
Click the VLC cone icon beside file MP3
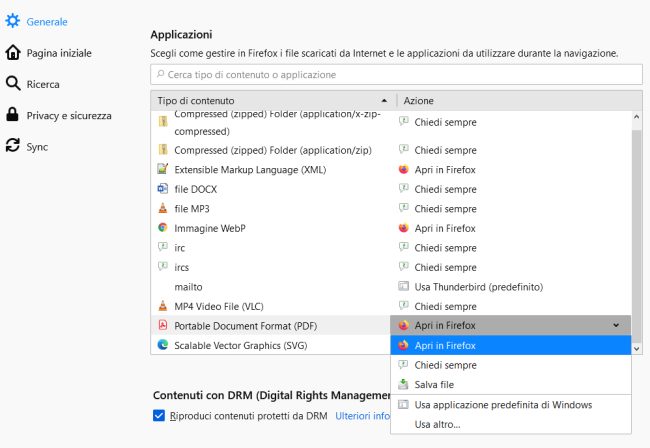click(162, 208)
